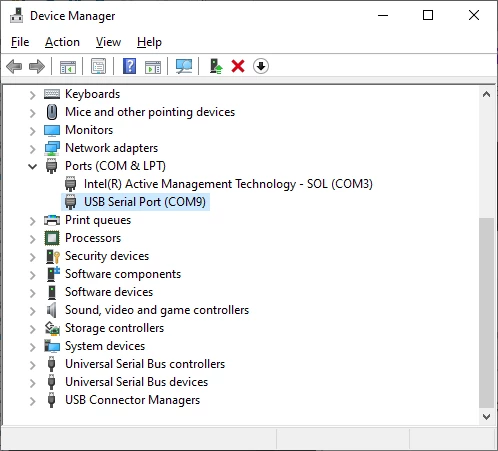Viewport: 498px width, 451px height.
Task: Click the Update device driver icon
Action: (216, 66)
